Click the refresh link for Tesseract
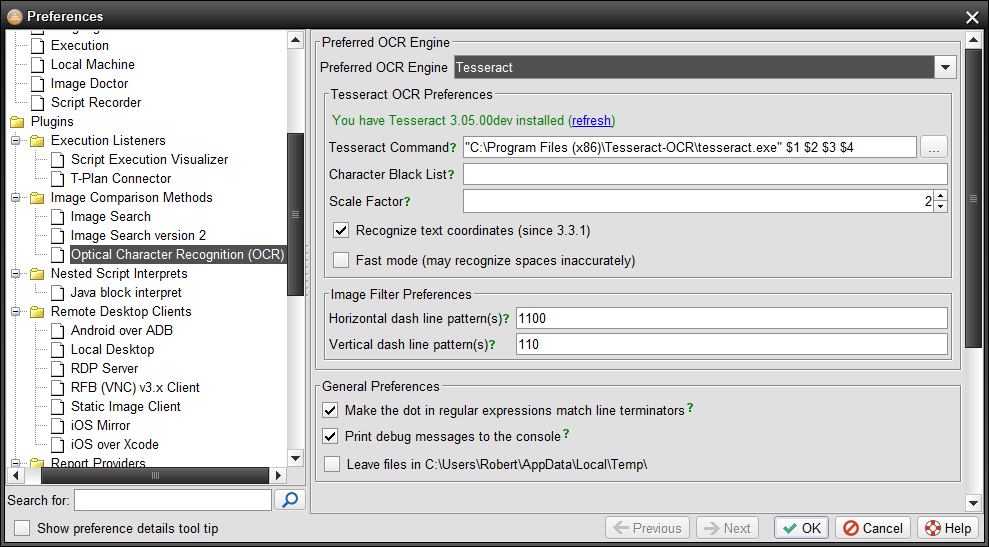This screenshot has width=989, height=547. 591,120
